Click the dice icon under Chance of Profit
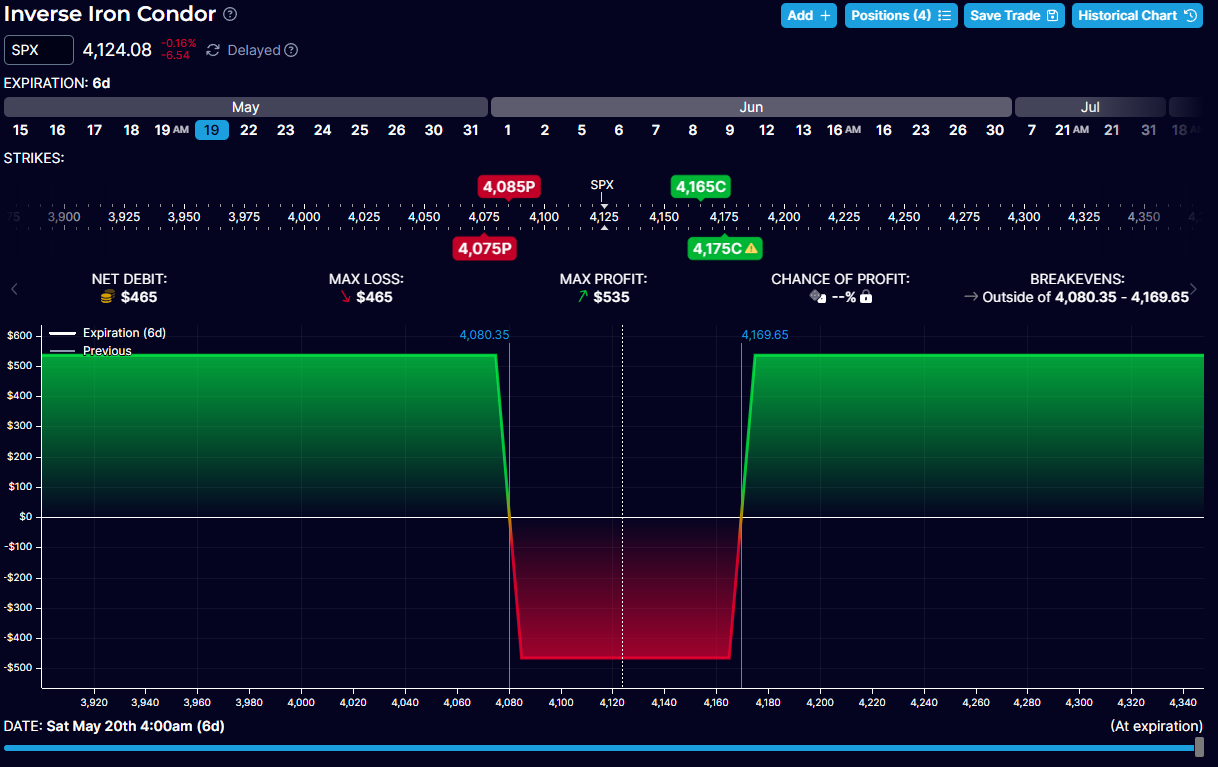This screenshot has height=767, width=1218. click(817, 297)
